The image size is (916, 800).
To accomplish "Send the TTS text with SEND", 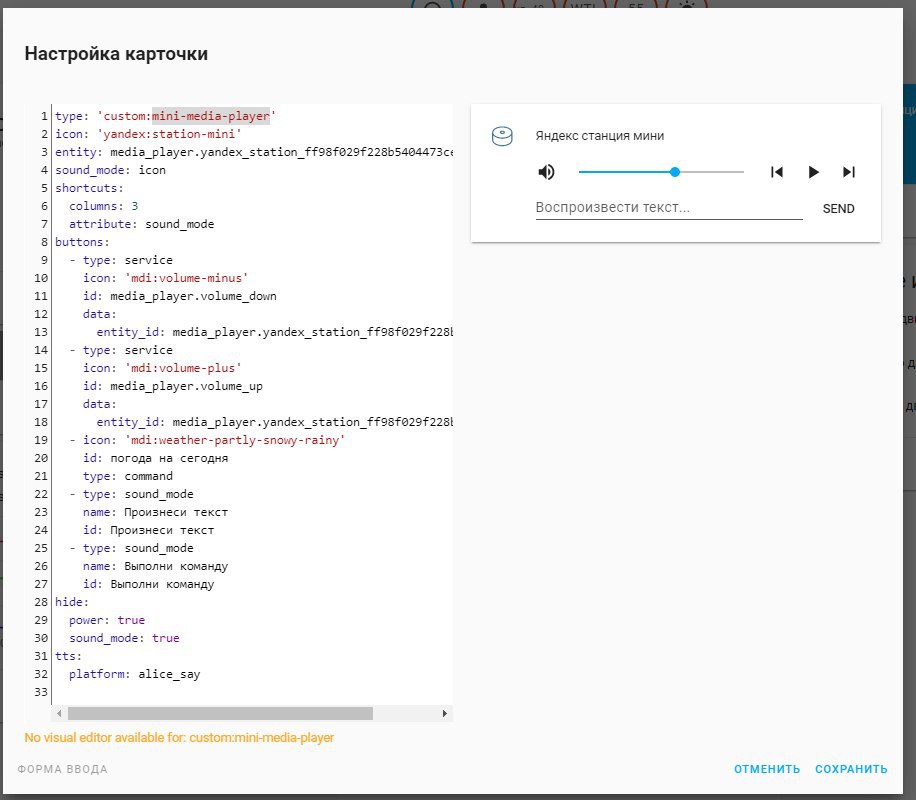I will (x=838, y=209).
